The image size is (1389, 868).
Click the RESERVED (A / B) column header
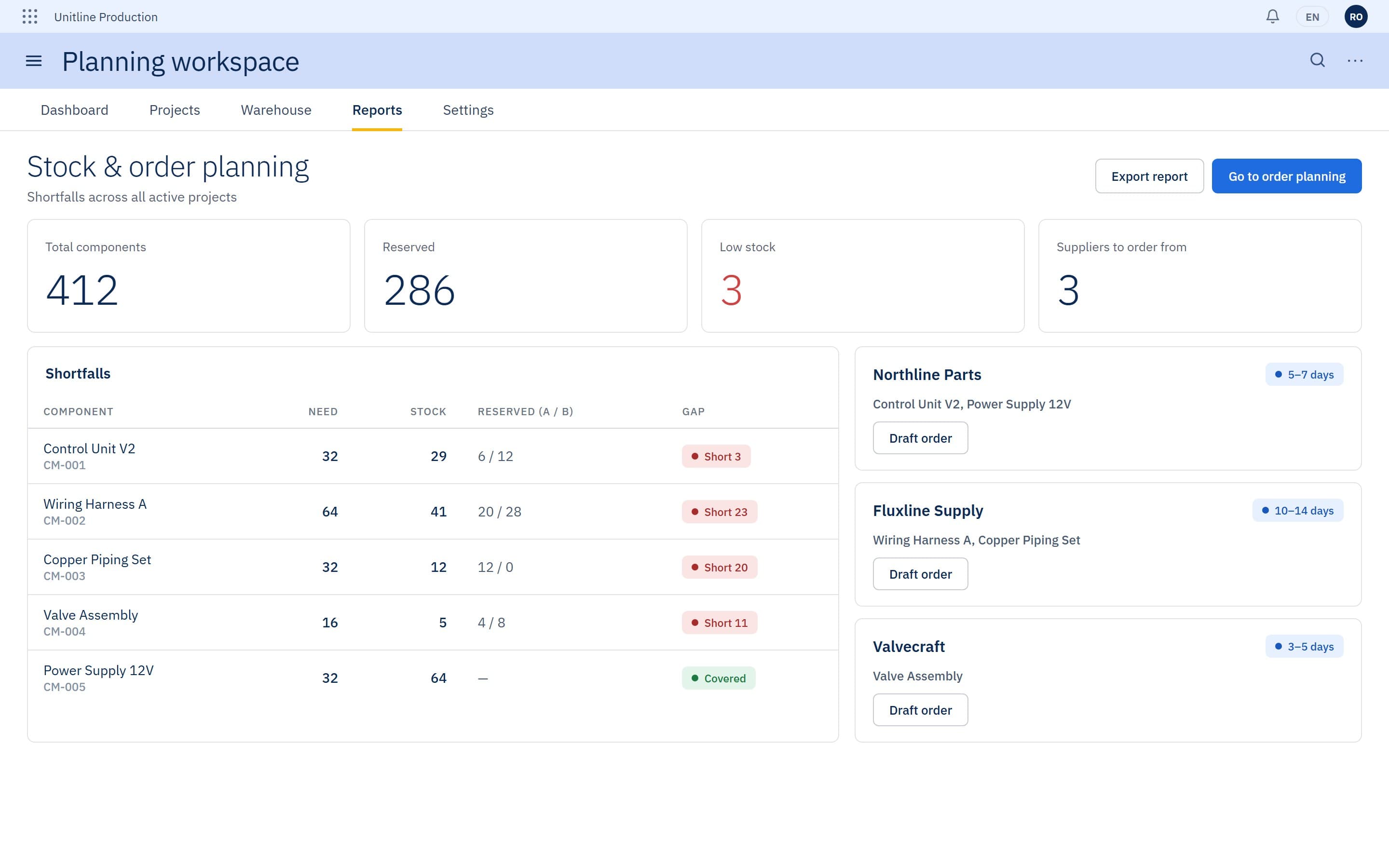click(x=525, y=412)
